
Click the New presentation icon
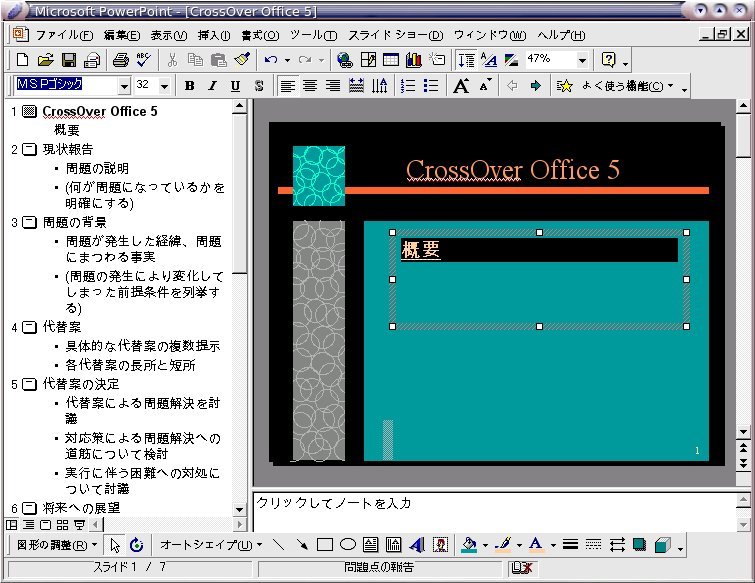[x=22, y=60]
